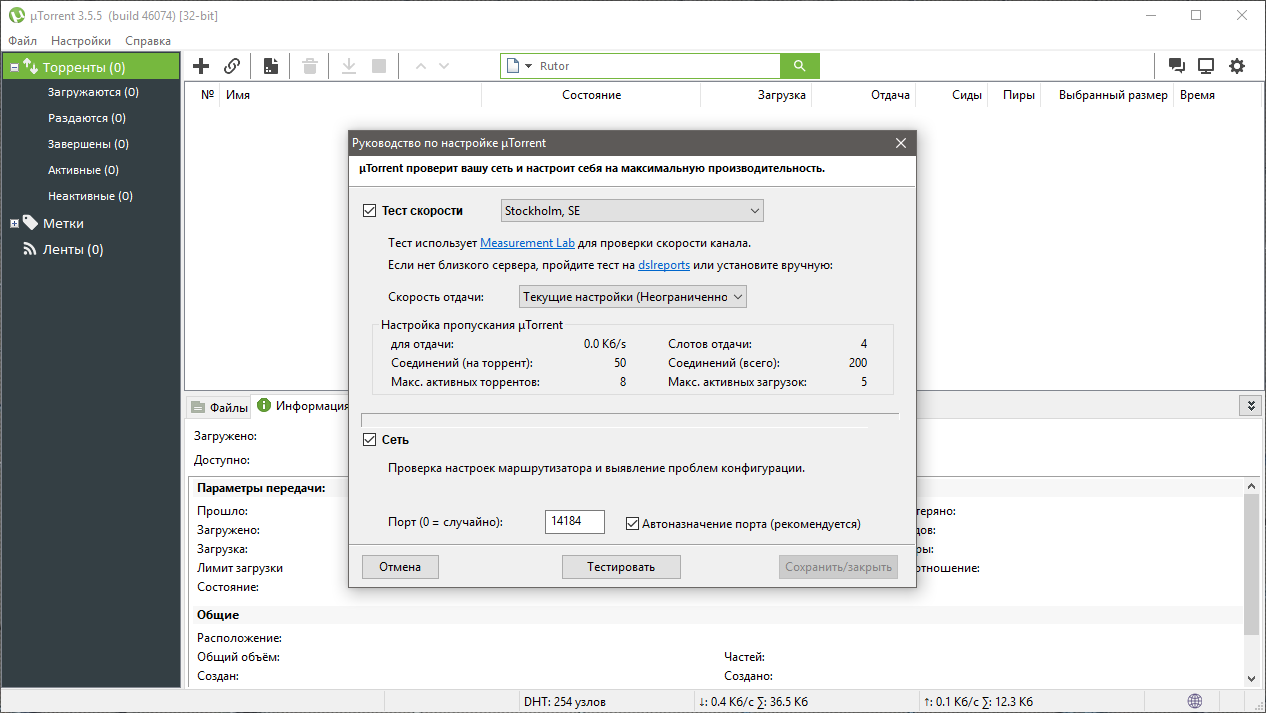Click the Files tab folder icon

[198, 407]
